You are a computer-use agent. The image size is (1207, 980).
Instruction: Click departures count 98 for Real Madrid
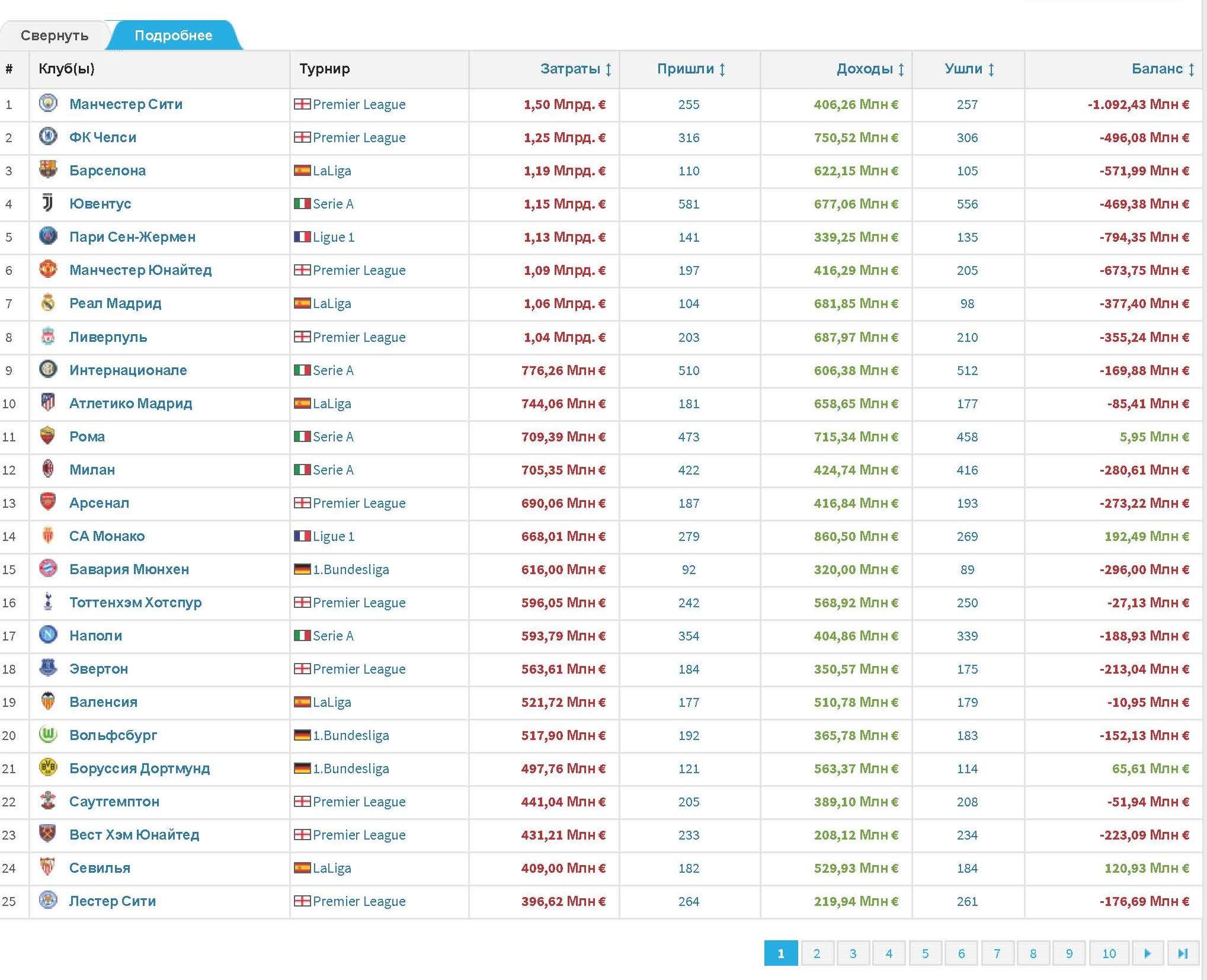click(967, 303)
